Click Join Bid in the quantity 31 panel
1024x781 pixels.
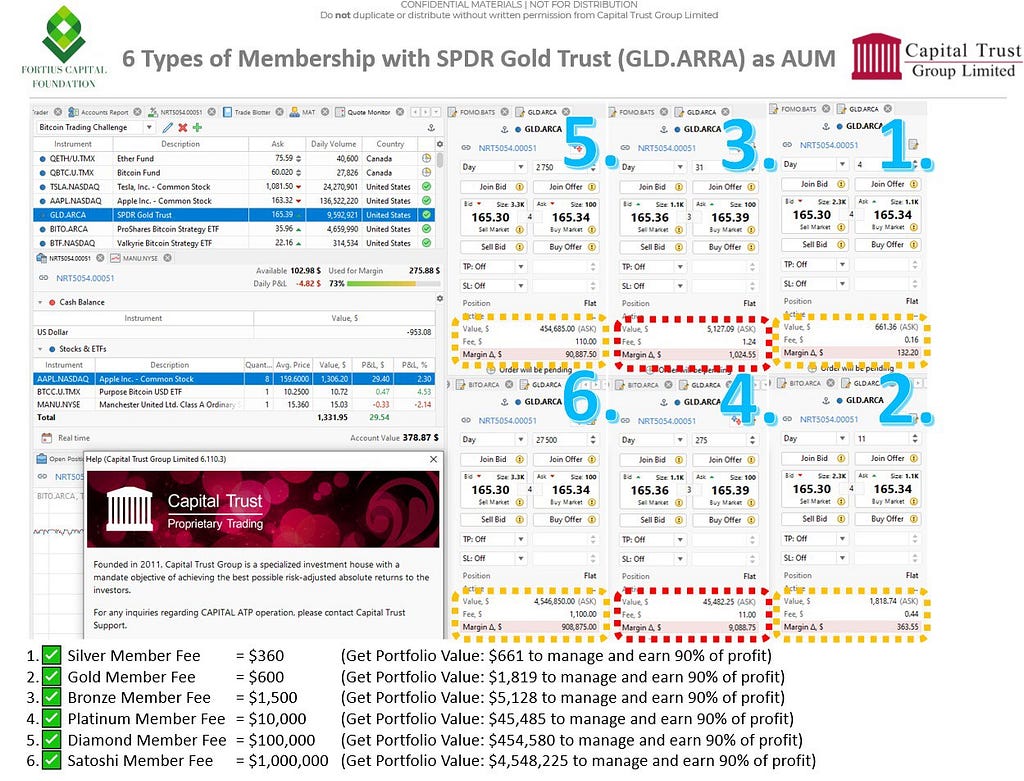point(652,187)
